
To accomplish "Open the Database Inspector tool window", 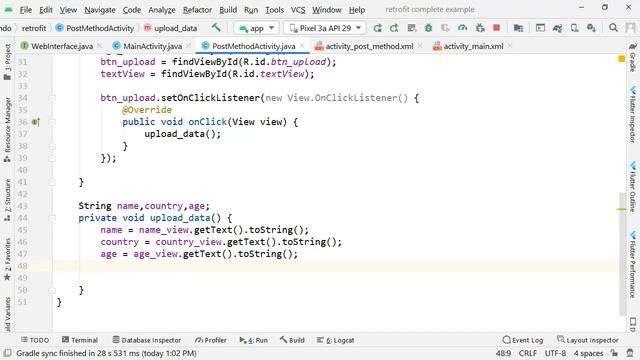I will tap(147, 340).
